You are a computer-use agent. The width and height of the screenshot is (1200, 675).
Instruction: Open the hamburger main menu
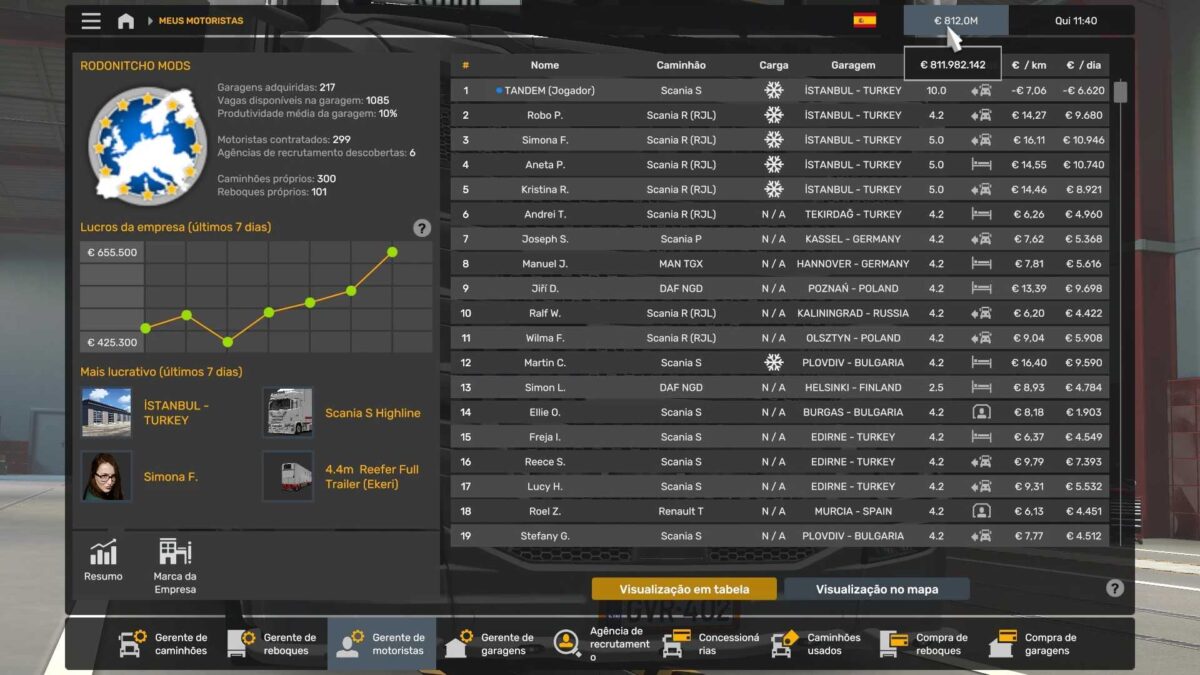click(x=91, y=21)
